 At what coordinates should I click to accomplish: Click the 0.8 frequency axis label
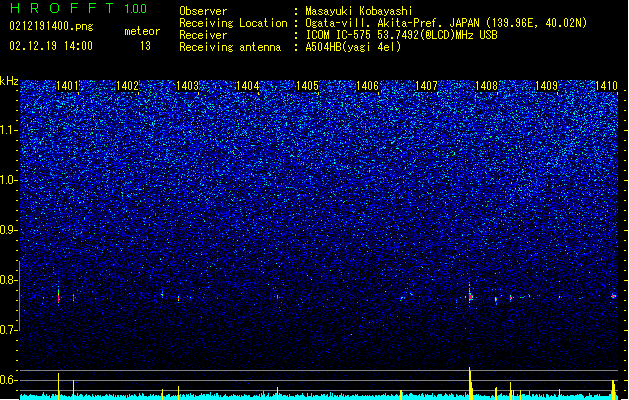(x=9, y=280)
